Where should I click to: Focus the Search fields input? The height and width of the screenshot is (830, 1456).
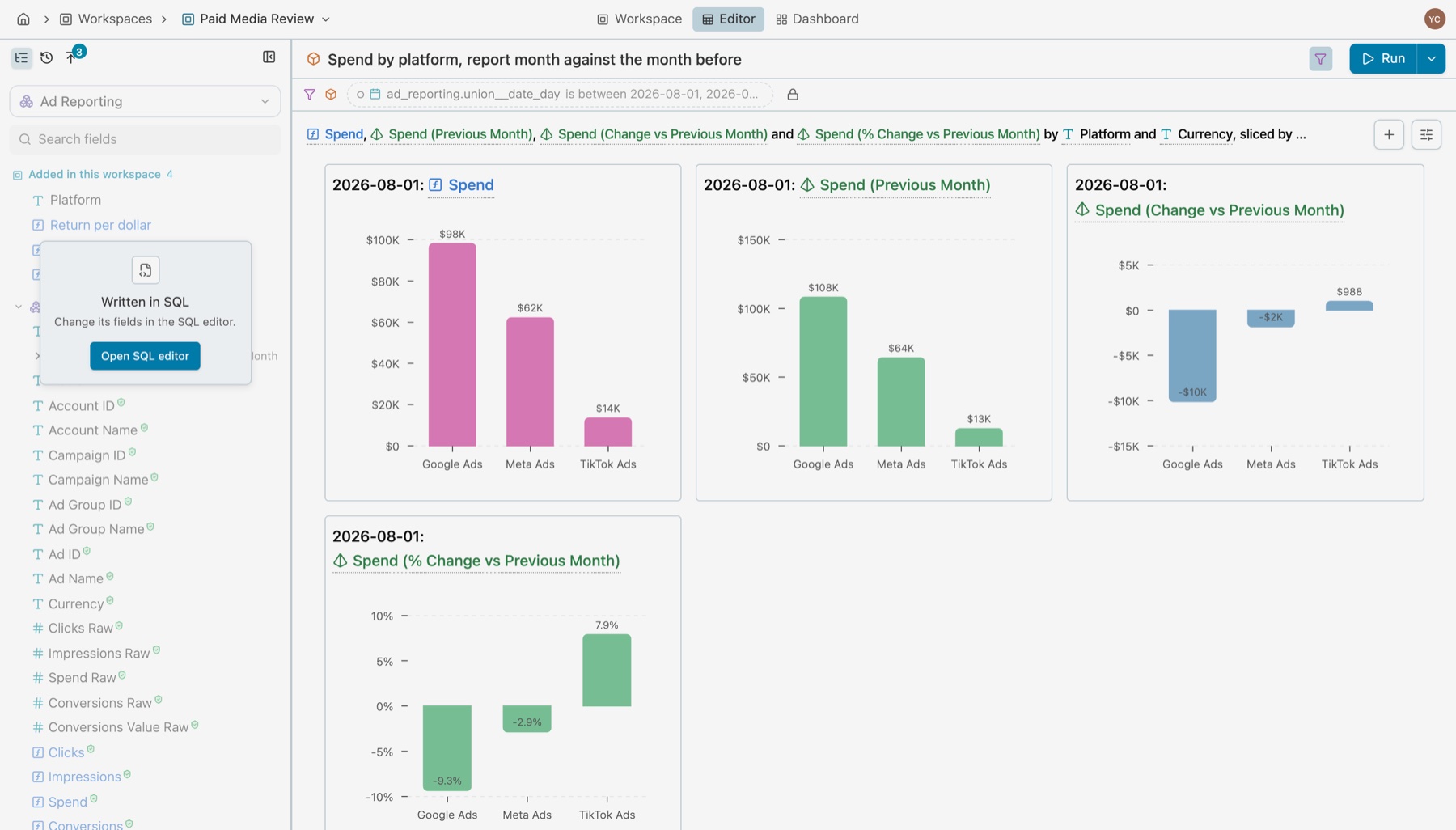145,139
